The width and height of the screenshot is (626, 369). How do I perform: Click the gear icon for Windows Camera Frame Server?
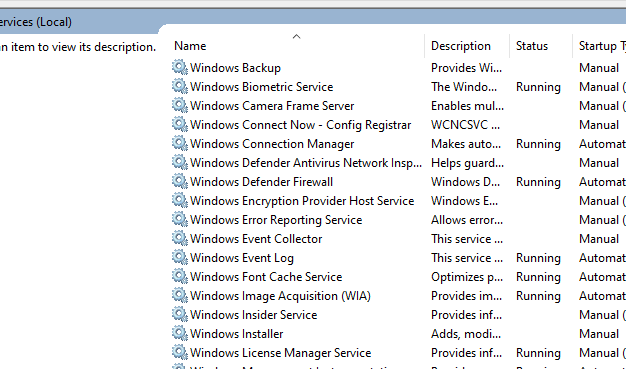coord(180,105)
